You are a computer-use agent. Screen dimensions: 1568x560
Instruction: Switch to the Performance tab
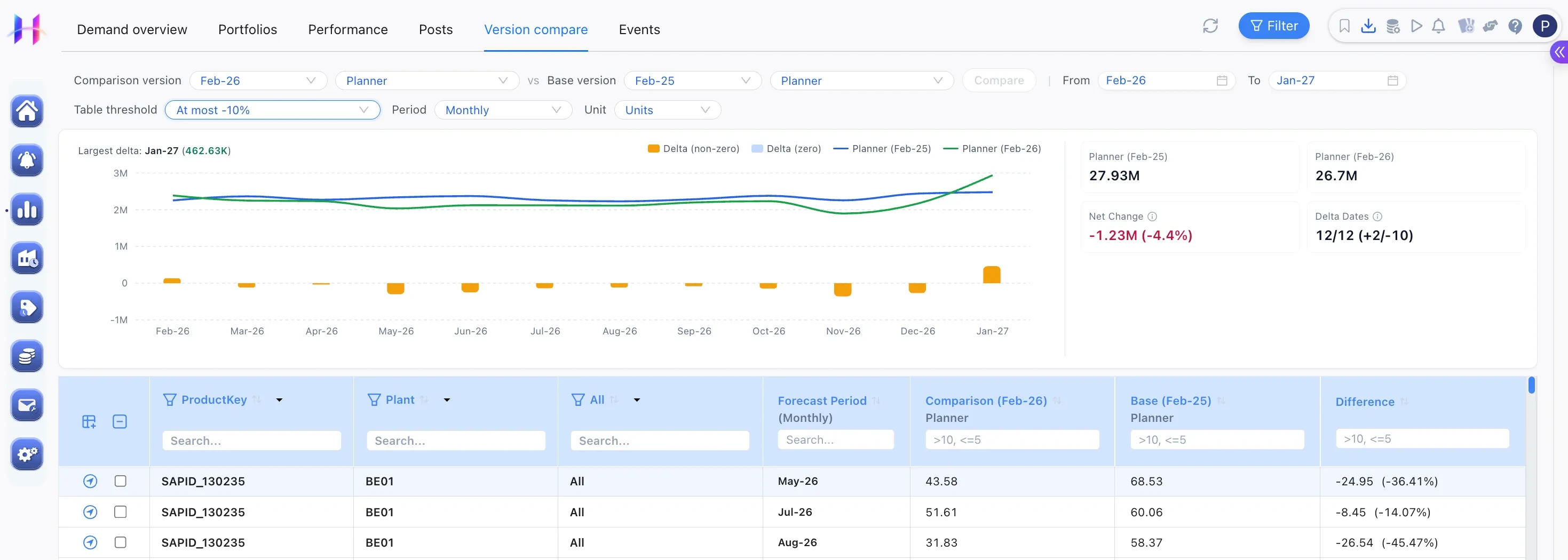pos(347,30)
